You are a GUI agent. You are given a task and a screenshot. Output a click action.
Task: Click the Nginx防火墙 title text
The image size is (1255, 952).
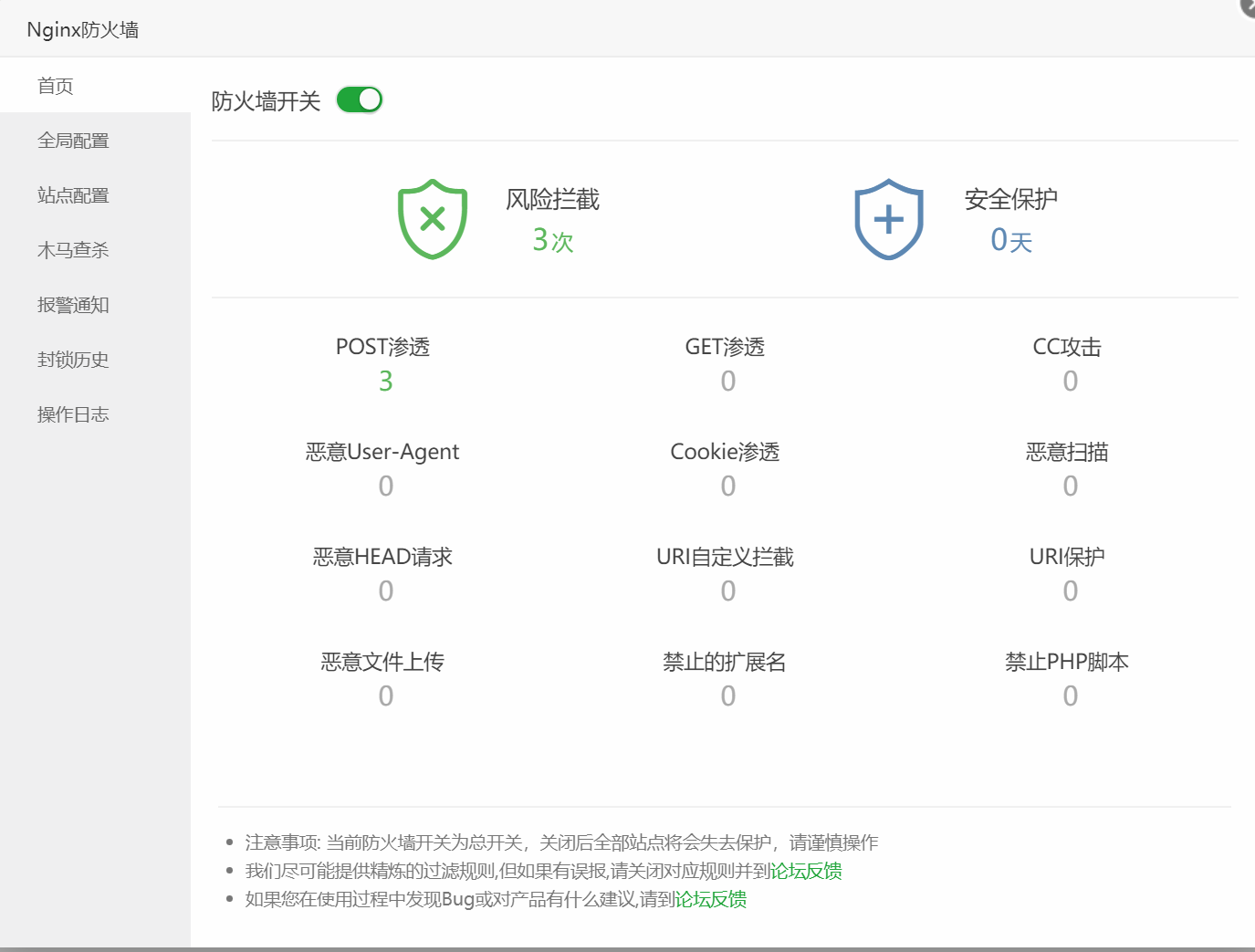pyautogui.click(x=83, y=29)
